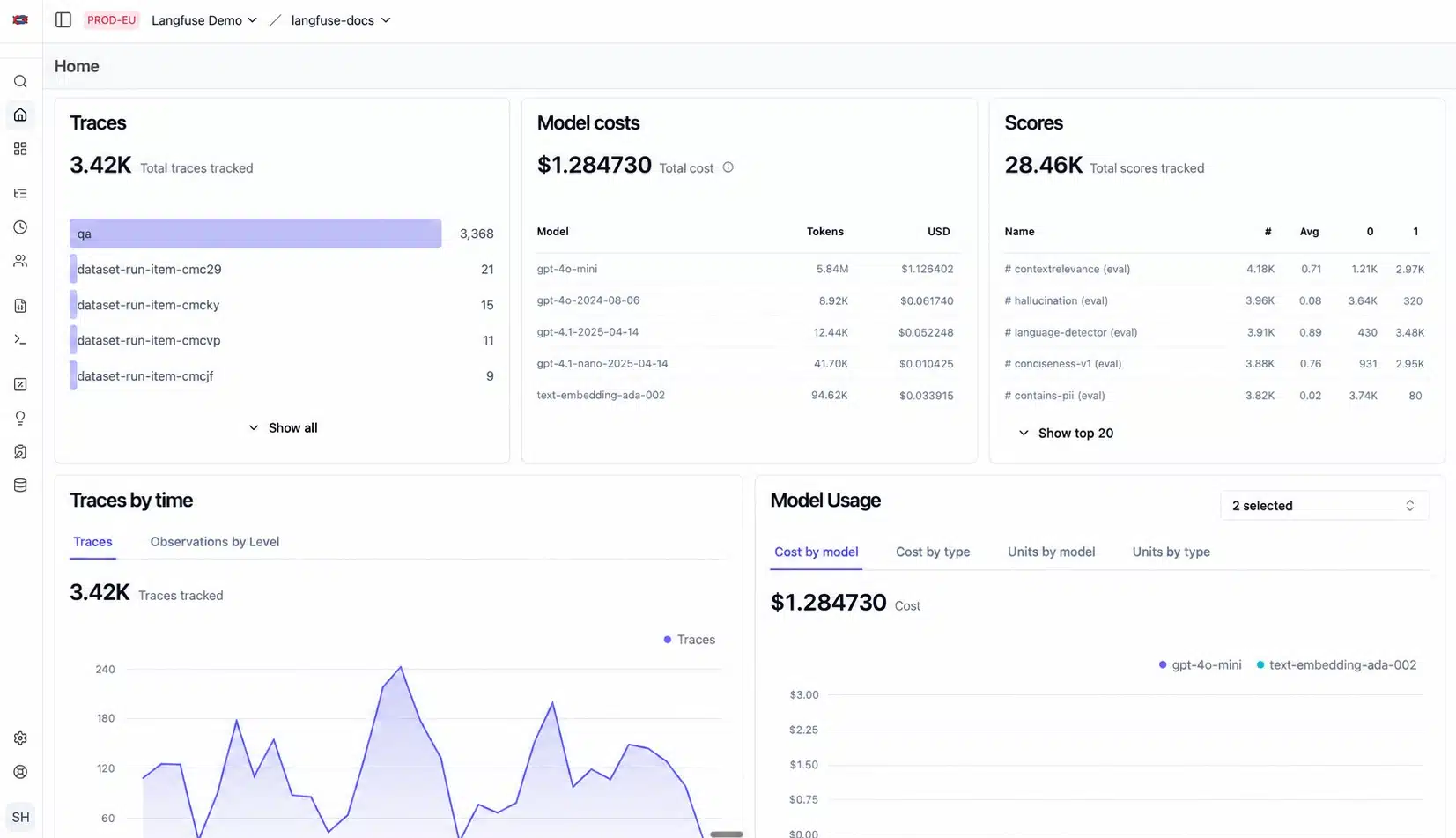This screenshot has height=838, width=1456.
Task: Expand Show top 20 scores
Action: coord(1066,433)
